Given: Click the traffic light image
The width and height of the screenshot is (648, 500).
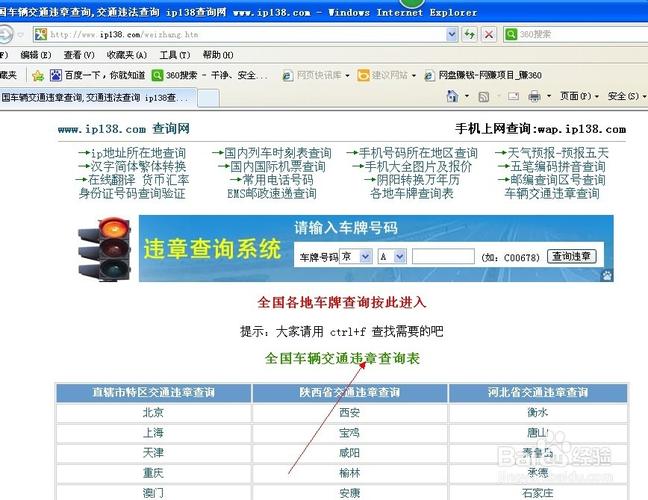Looking at the screenshot, I should click(105, 249).
